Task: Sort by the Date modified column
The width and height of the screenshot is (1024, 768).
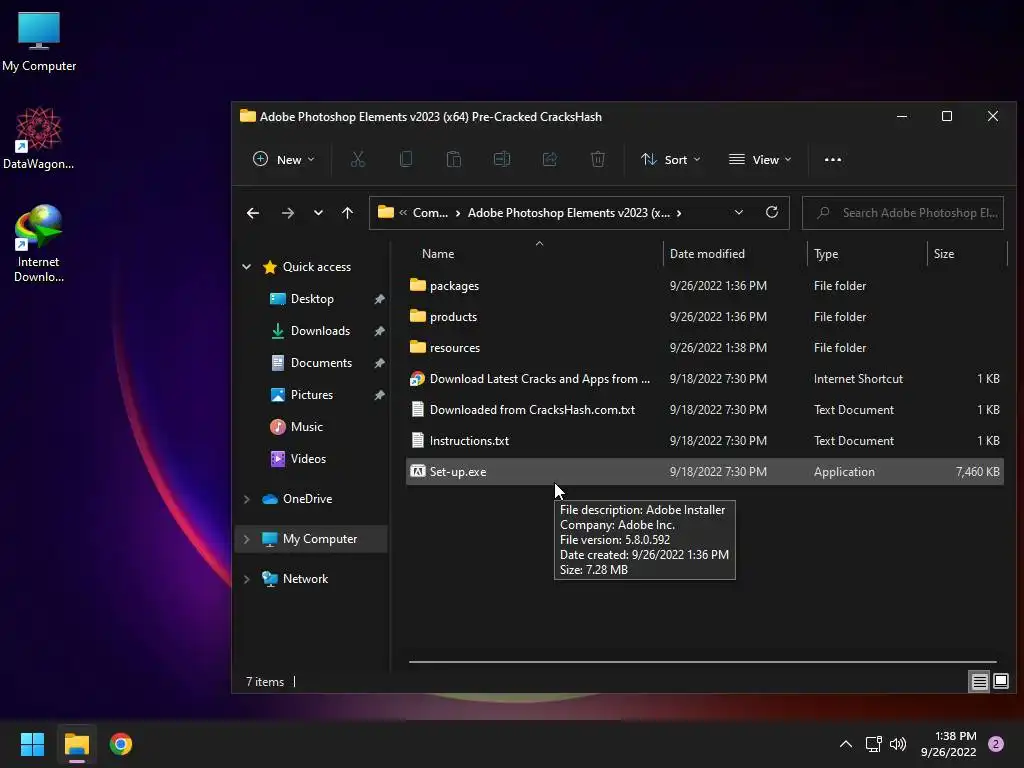Action: click(x=735, y=254)
